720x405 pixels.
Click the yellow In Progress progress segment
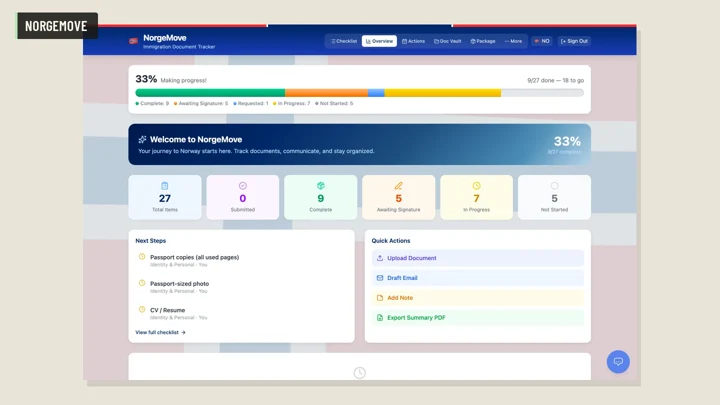(x=443, y=93)
